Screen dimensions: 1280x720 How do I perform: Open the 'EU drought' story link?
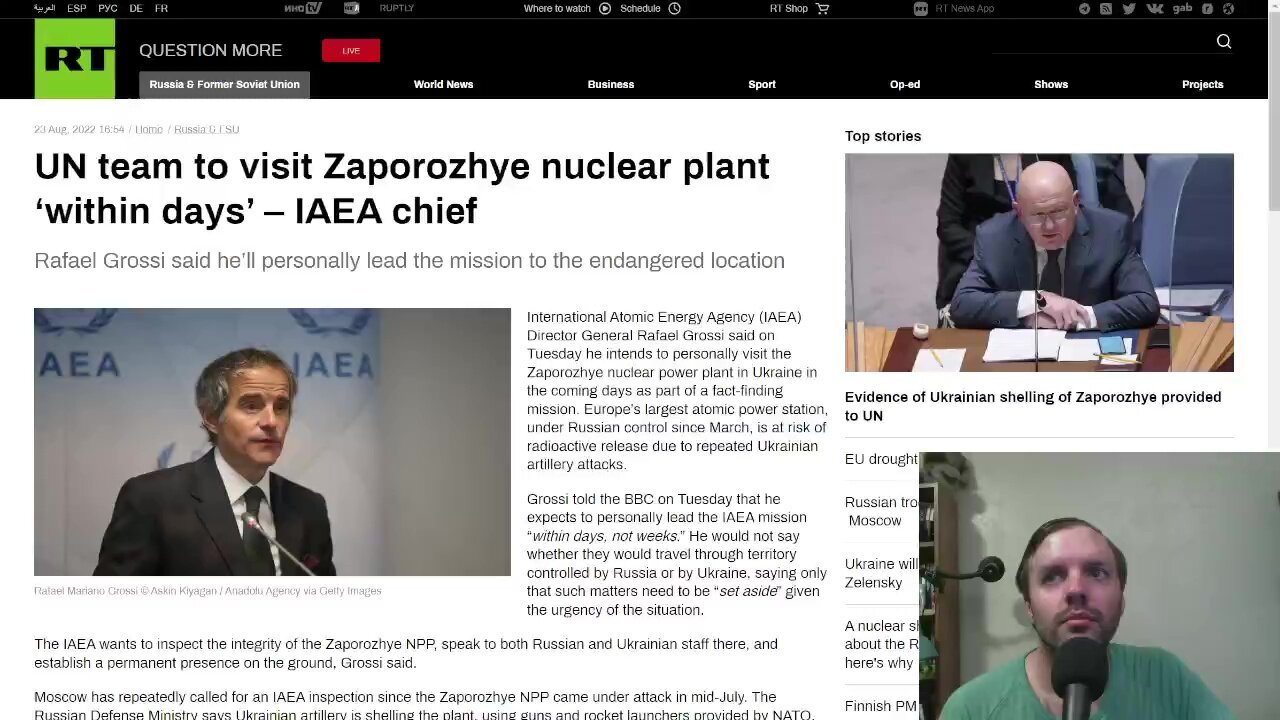(x=881, y=459)
